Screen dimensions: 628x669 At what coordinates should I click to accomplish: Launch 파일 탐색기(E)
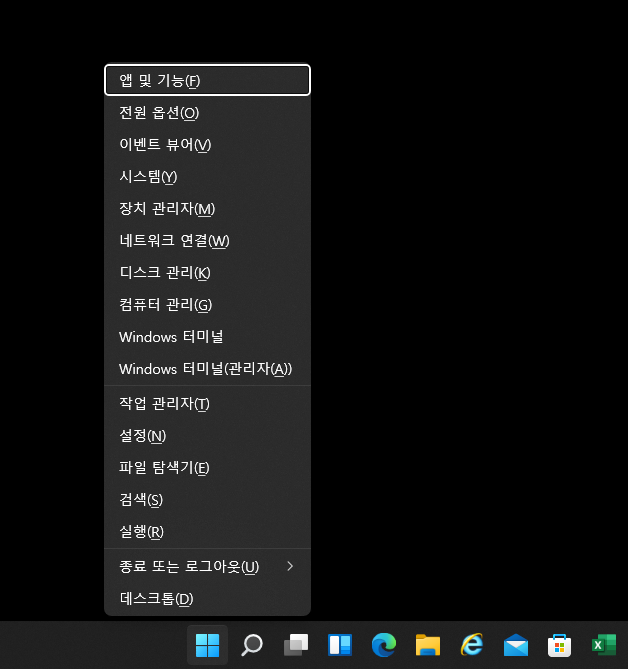pos(207,468)
